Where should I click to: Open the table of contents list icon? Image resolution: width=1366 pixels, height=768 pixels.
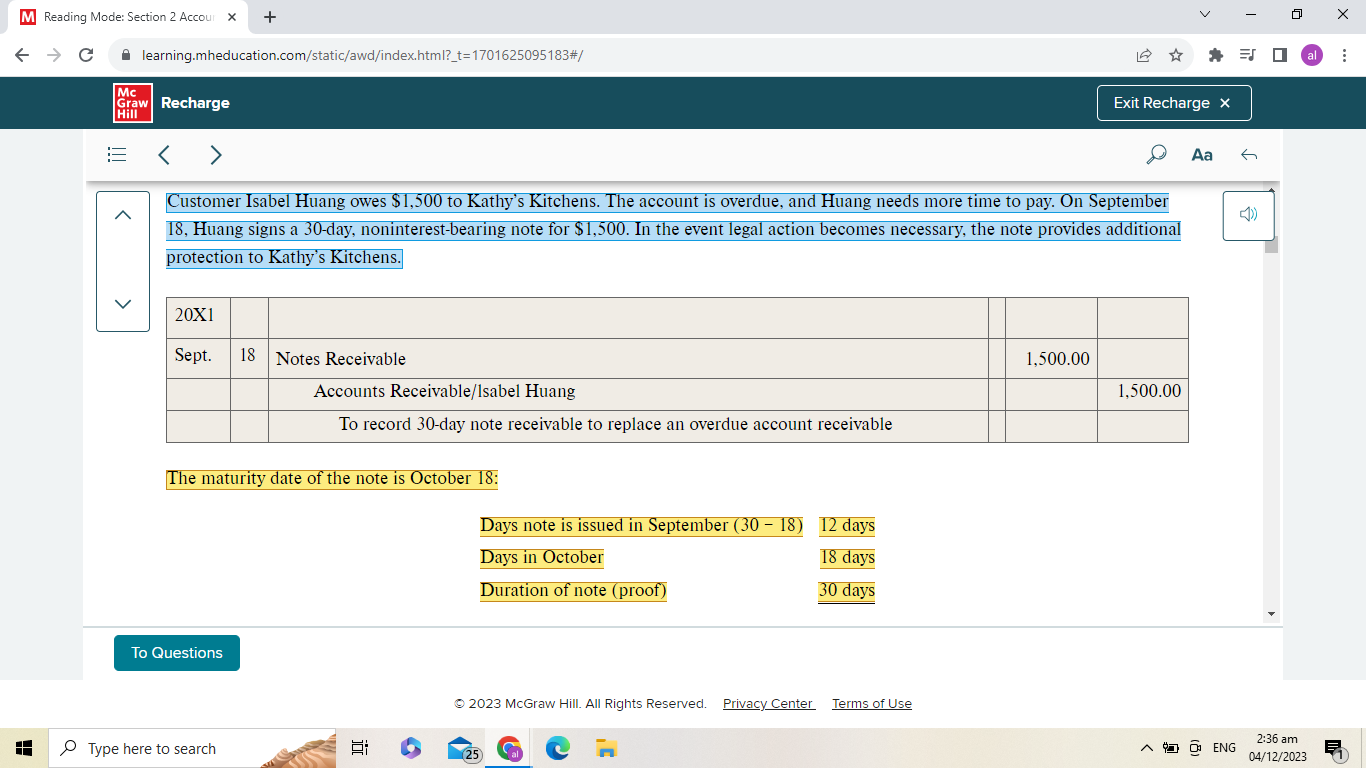coord(117,155)
